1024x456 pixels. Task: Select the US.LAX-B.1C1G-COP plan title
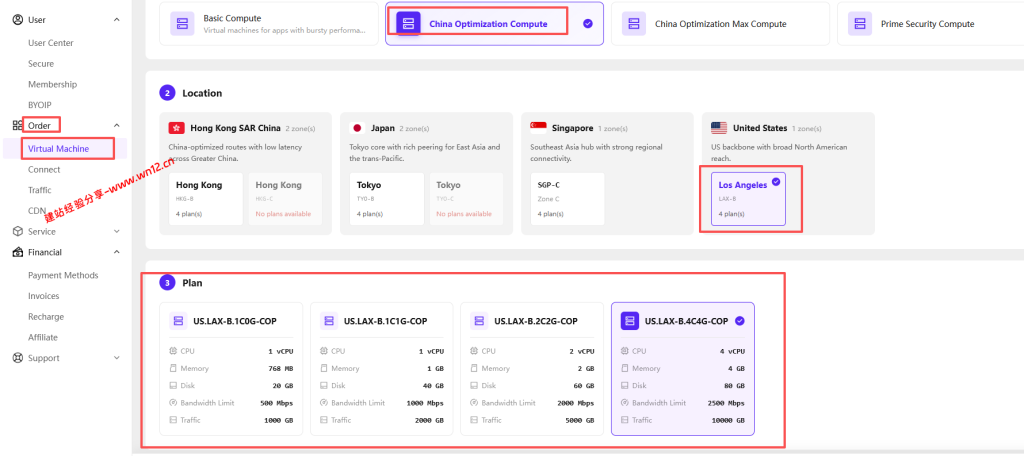pos(385,321)
